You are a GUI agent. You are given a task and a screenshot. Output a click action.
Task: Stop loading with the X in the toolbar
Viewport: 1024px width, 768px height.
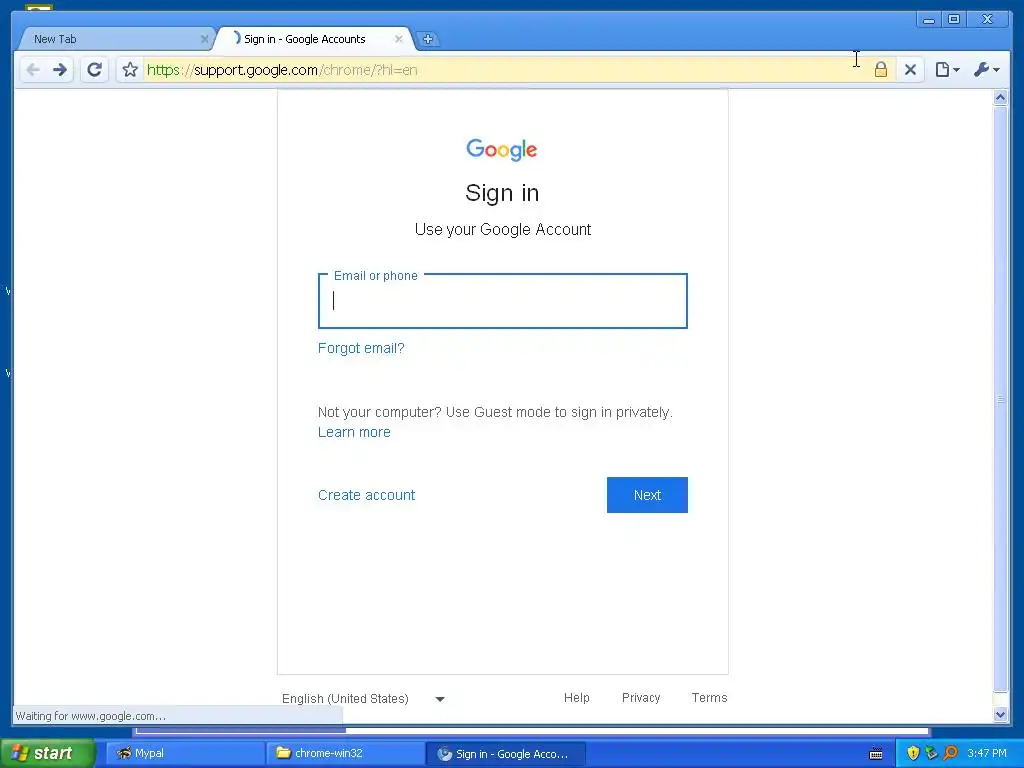(x=910, y=70)
